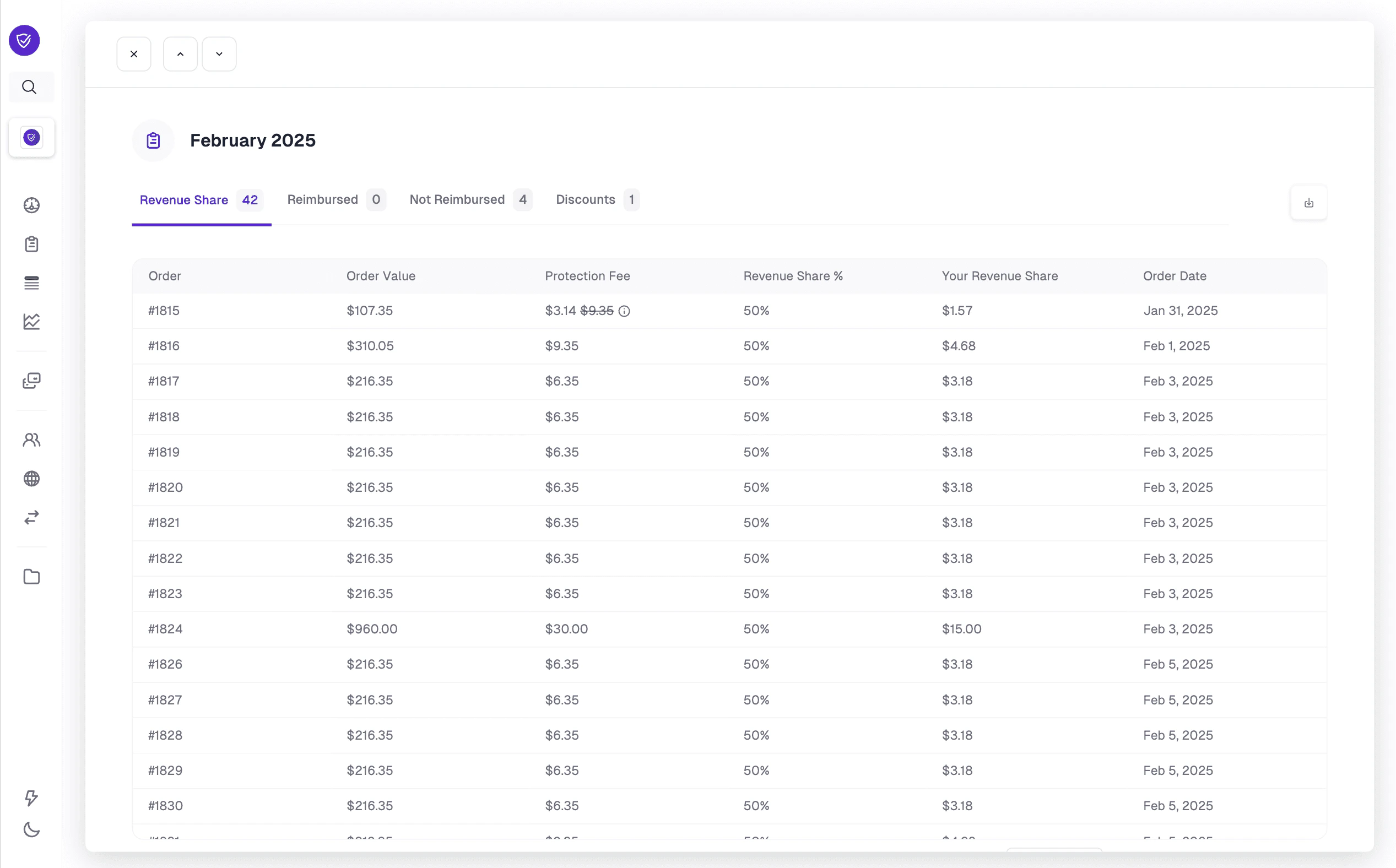This screenshot has width=1396, height=868.
Task: Click the chat messages icon in sidebar
Action: [x=31, y=381]
